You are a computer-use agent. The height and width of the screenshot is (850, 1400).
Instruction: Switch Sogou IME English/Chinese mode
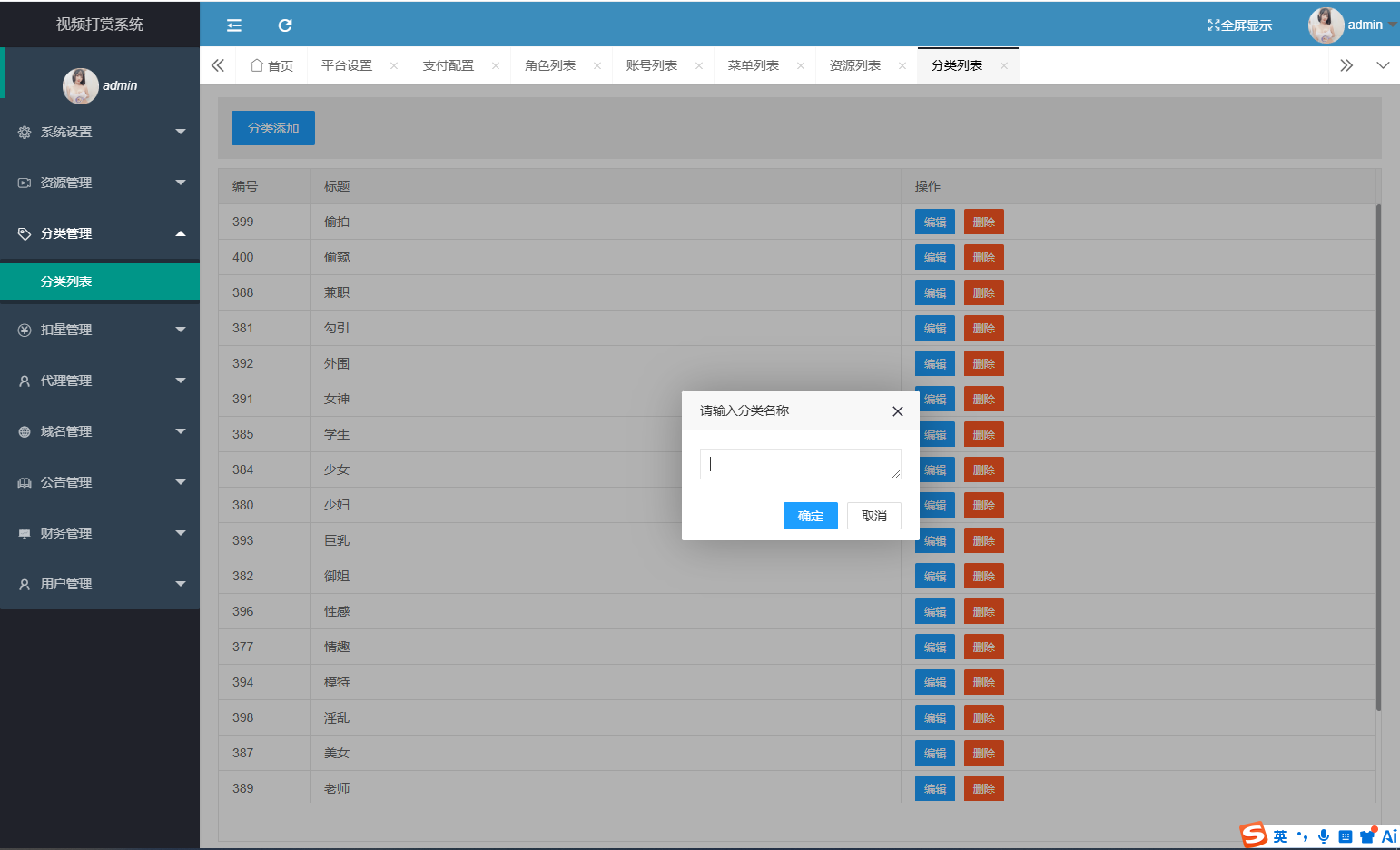click(1280, 836)
